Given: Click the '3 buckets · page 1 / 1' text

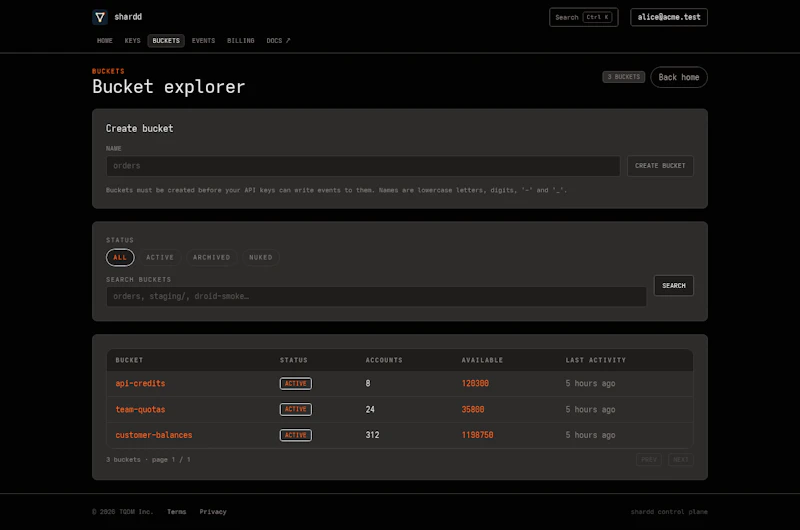Looking at the screenshot, I should tap(148, 460).
